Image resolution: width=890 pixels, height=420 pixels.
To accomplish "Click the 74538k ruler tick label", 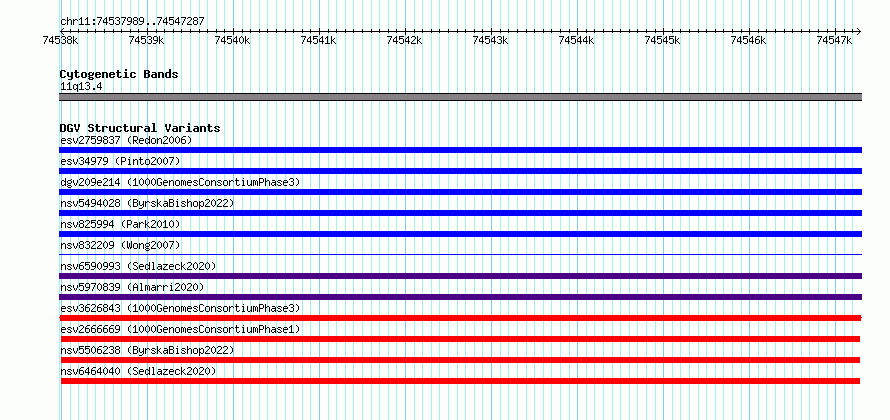I will point(60,40).
